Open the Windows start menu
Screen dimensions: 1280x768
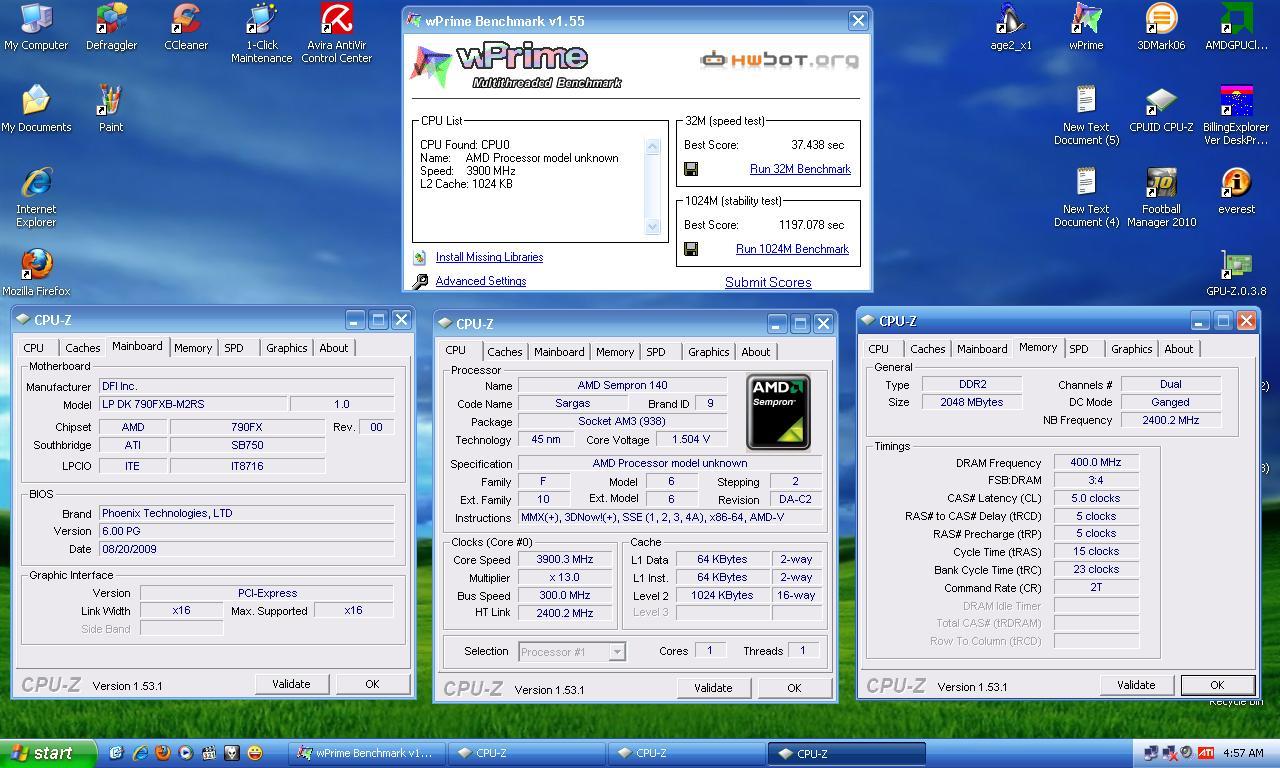point(48,753)
